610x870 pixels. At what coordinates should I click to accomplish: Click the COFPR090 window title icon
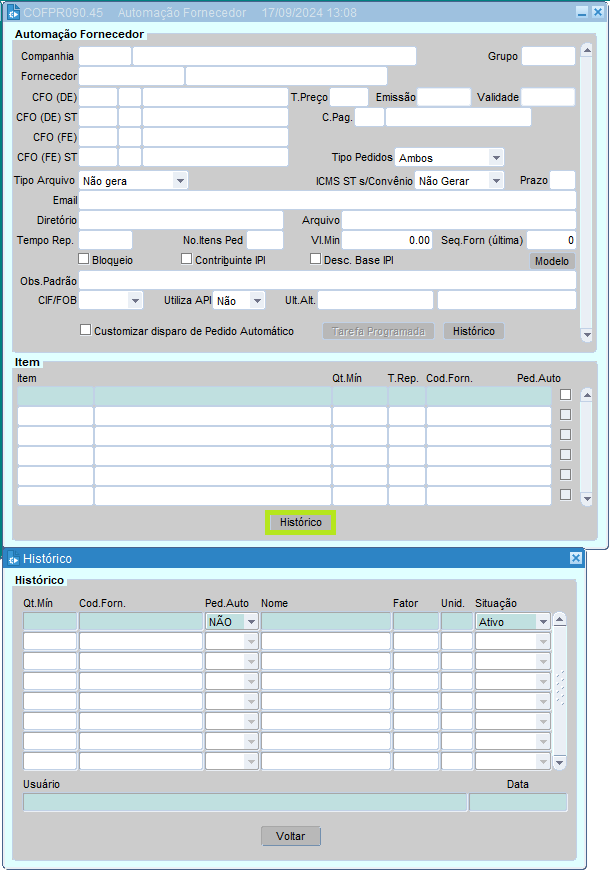pos(13,11)
